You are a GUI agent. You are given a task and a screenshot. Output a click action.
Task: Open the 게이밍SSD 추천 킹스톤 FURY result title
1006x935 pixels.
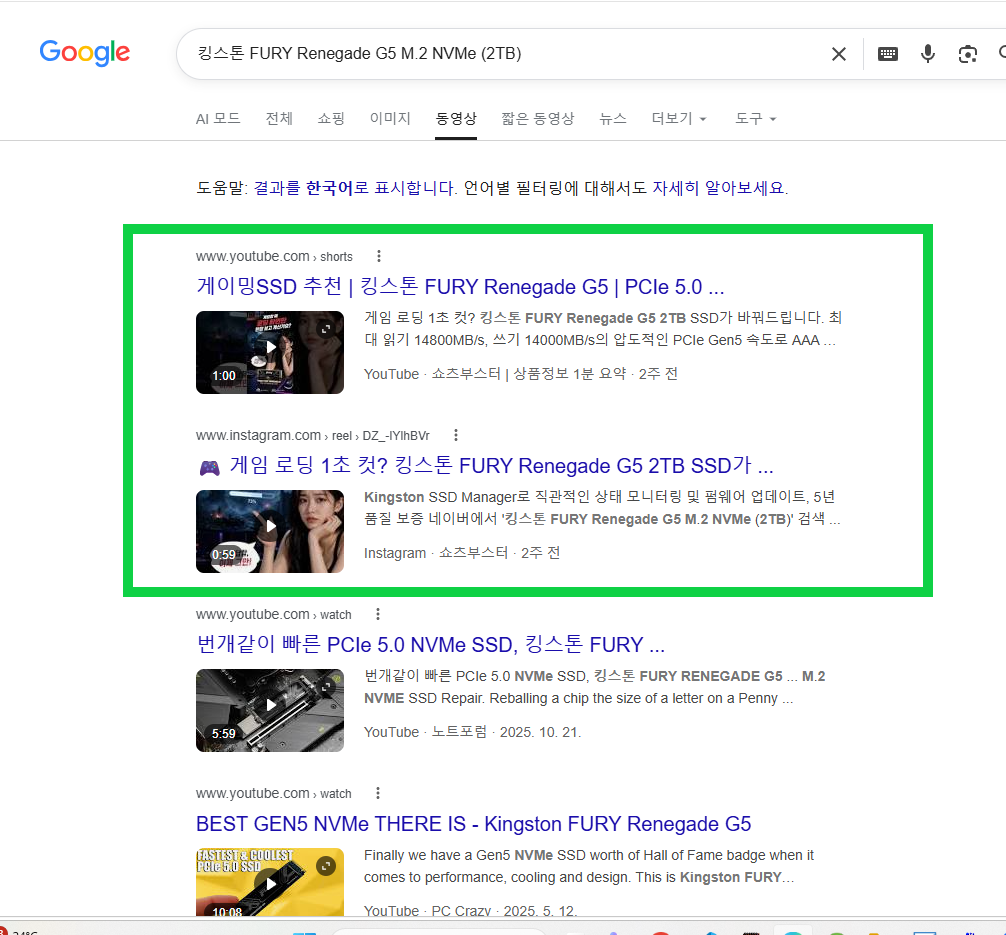point(460,287)
